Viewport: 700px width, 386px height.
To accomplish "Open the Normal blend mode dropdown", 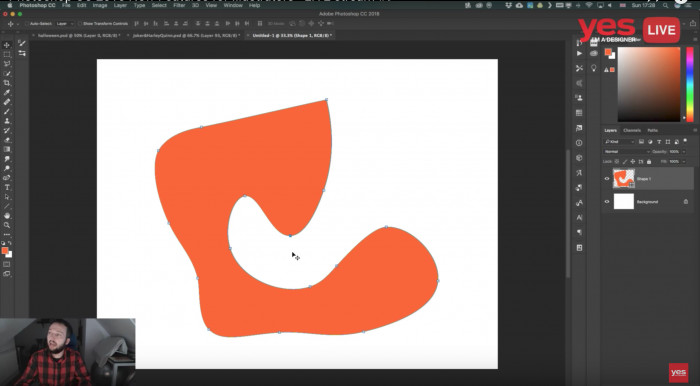I will coord(627,152).
